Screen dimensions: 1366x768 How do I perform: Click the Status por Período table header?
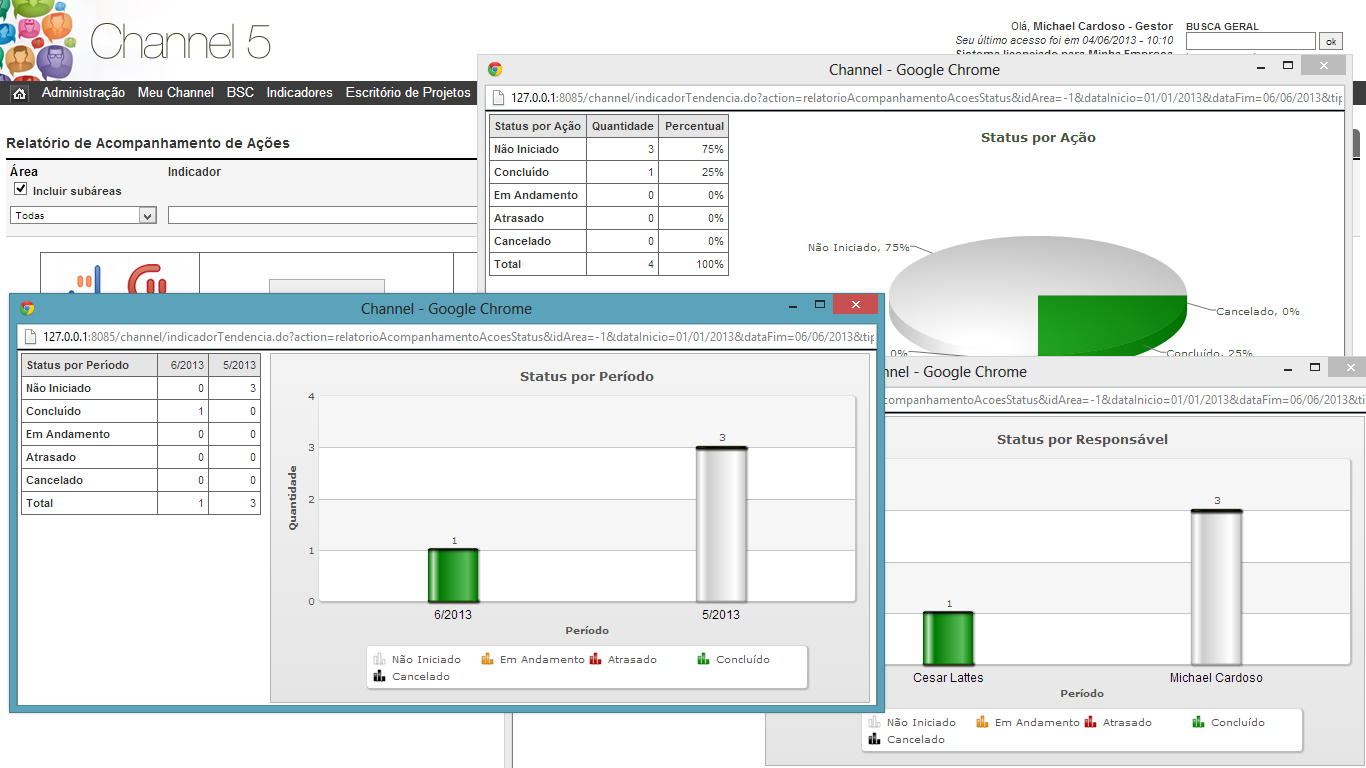coord(89,365)
